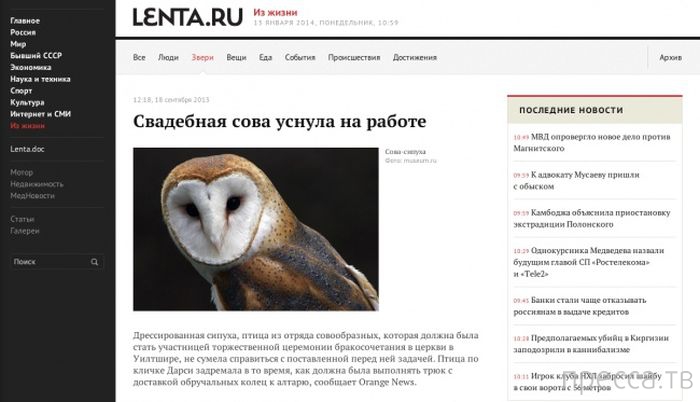Select the Люди tab
Screen dimensions: 700x402
(x=169, y=58)
